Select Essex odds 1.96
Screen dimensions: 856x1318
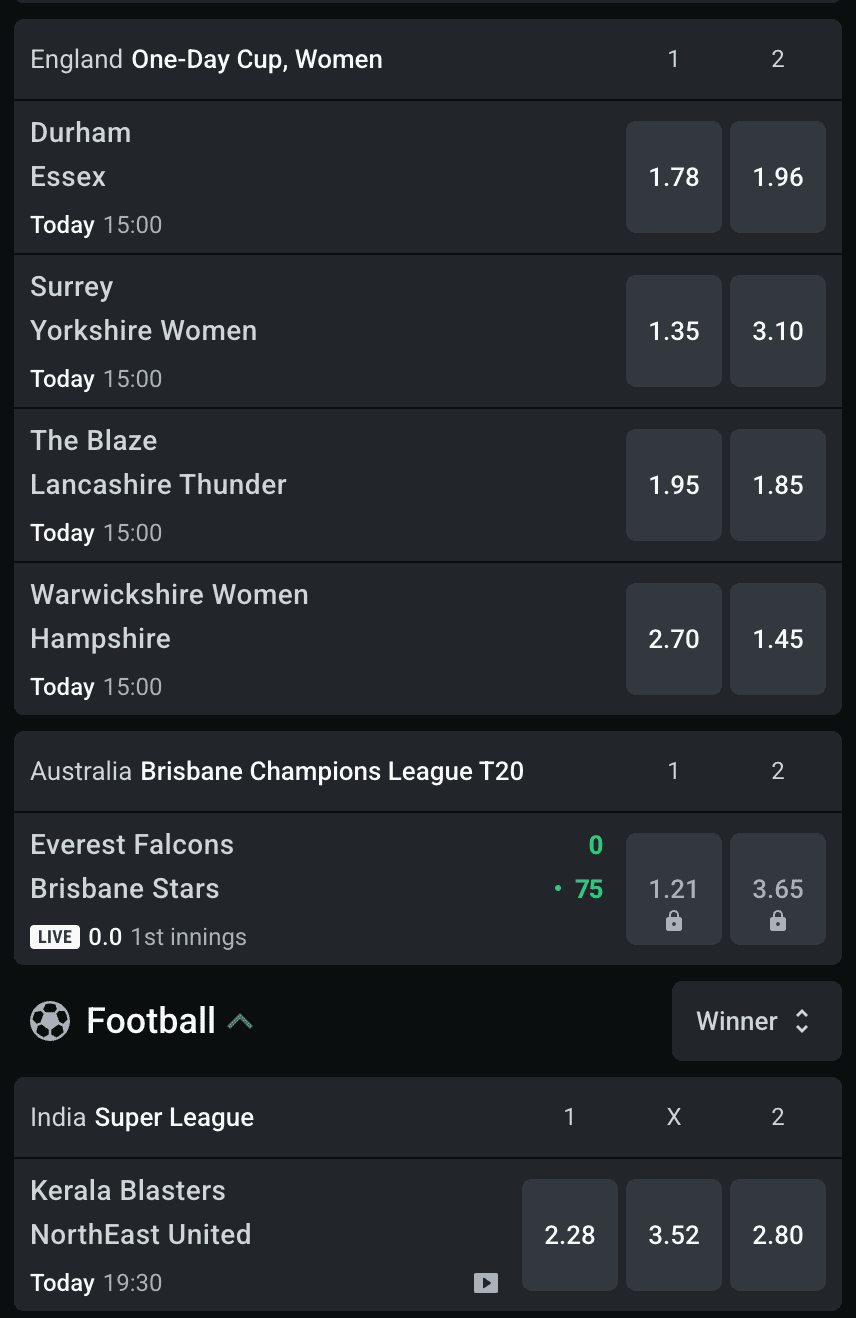point(777,177)
